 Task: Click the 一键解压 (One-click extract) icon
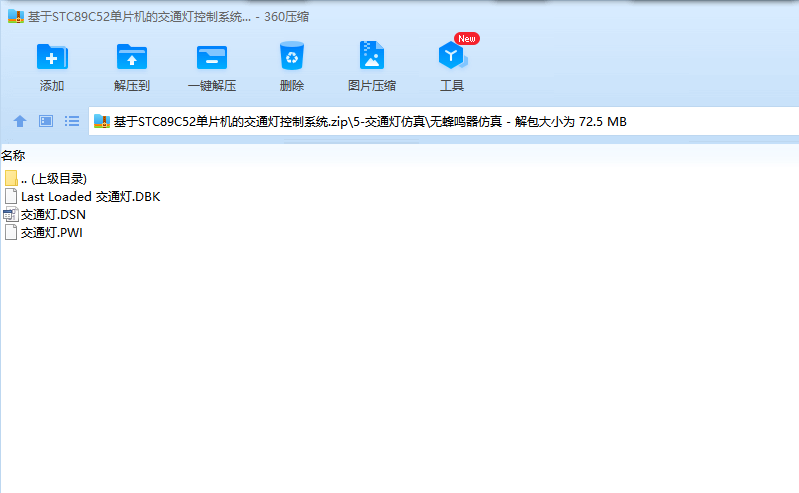211,57
